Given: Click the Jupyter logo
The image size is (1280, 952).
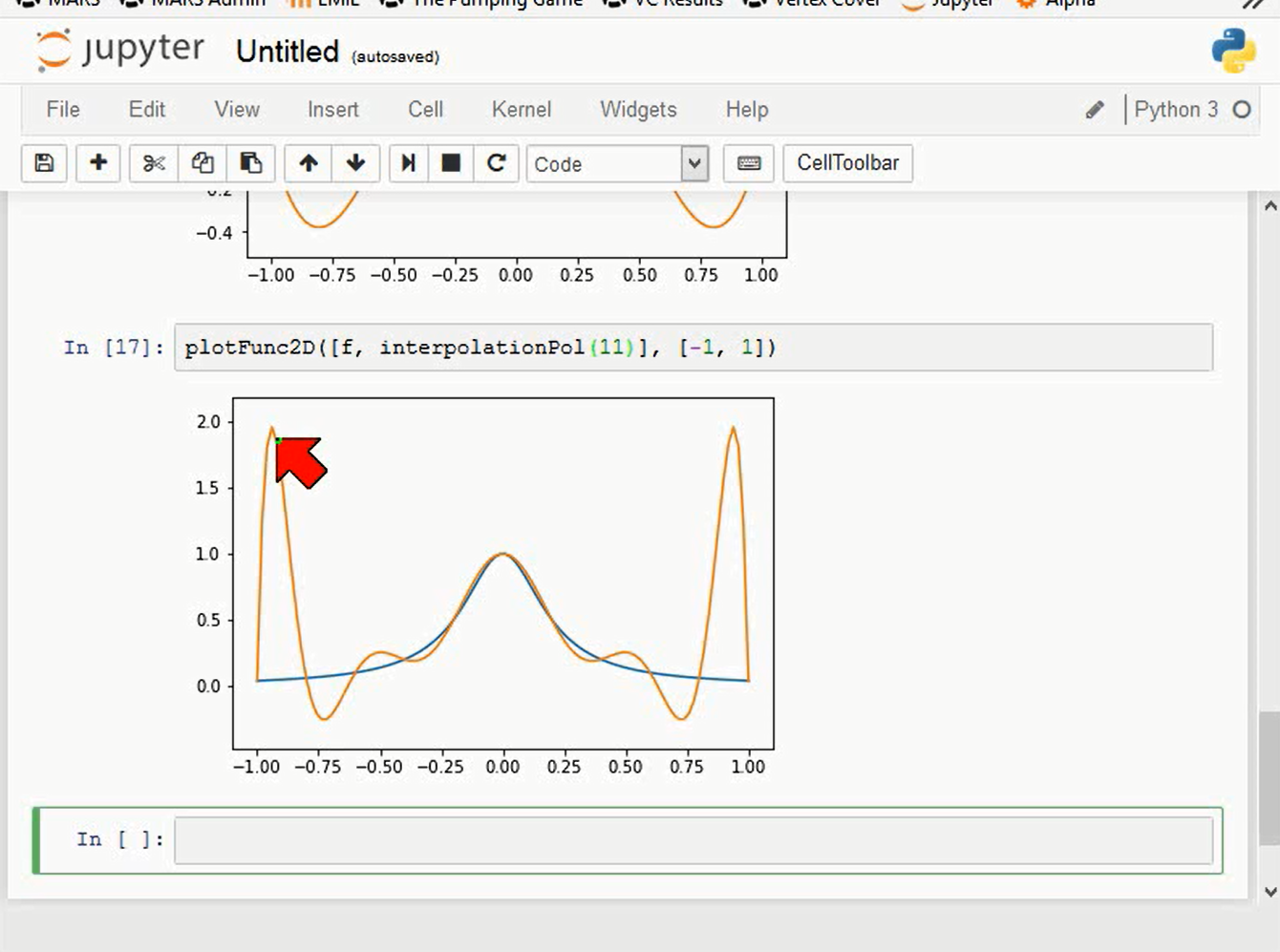Looking at the screenshot, I should click(119, 50).
